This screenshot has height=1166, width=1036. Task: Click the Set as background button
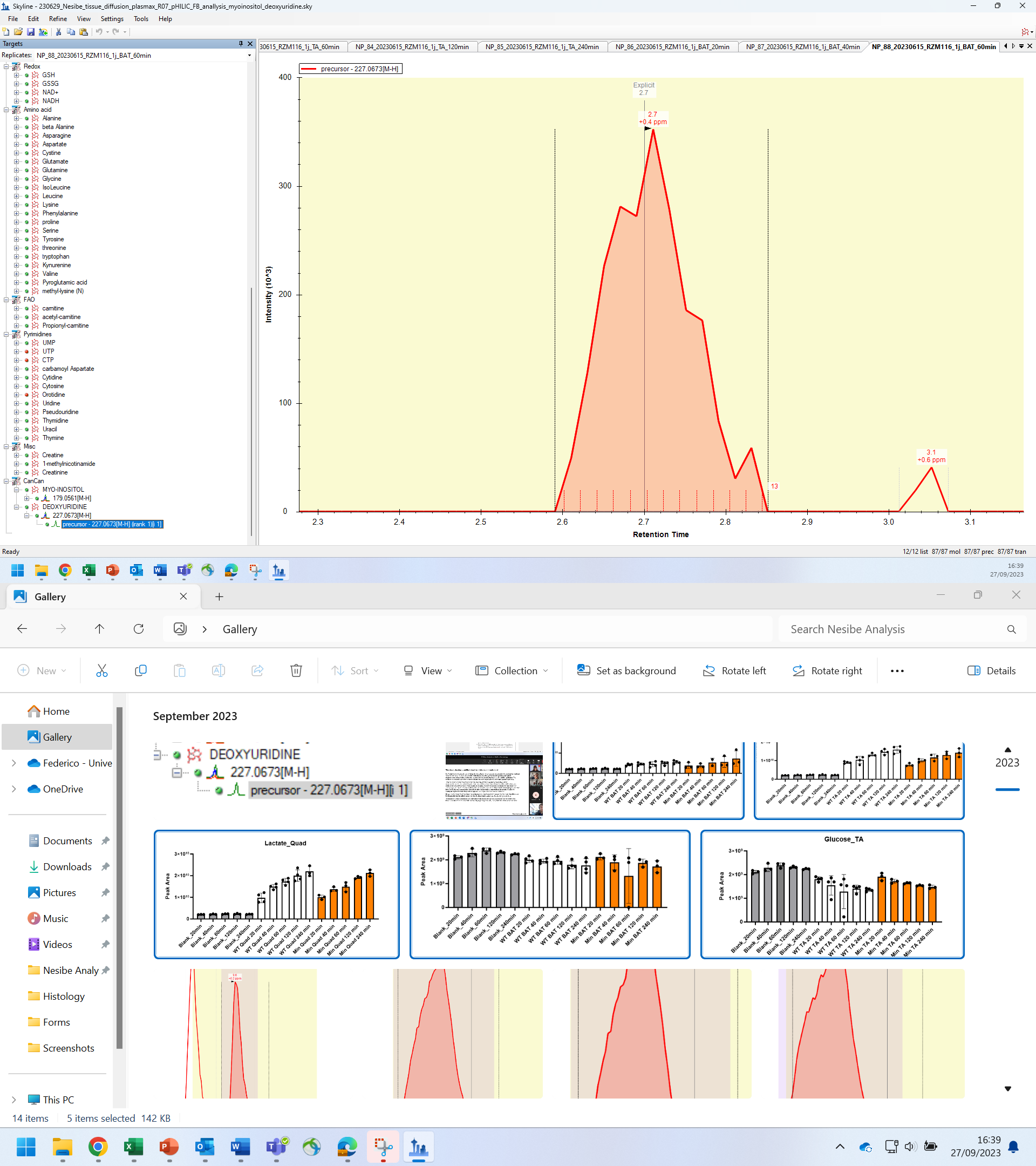click(x=626, y=671)
